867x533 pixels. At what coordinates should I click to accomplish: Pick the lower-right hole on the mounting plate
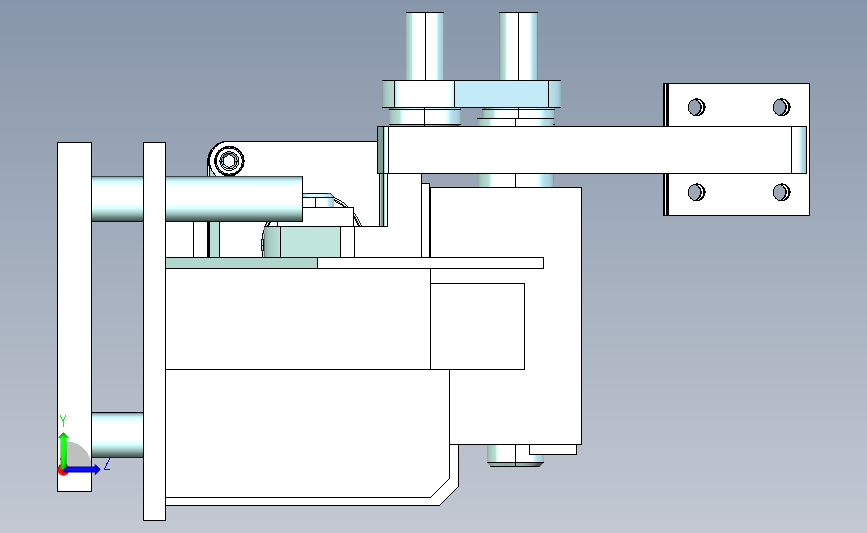click(x=781, y=192)
